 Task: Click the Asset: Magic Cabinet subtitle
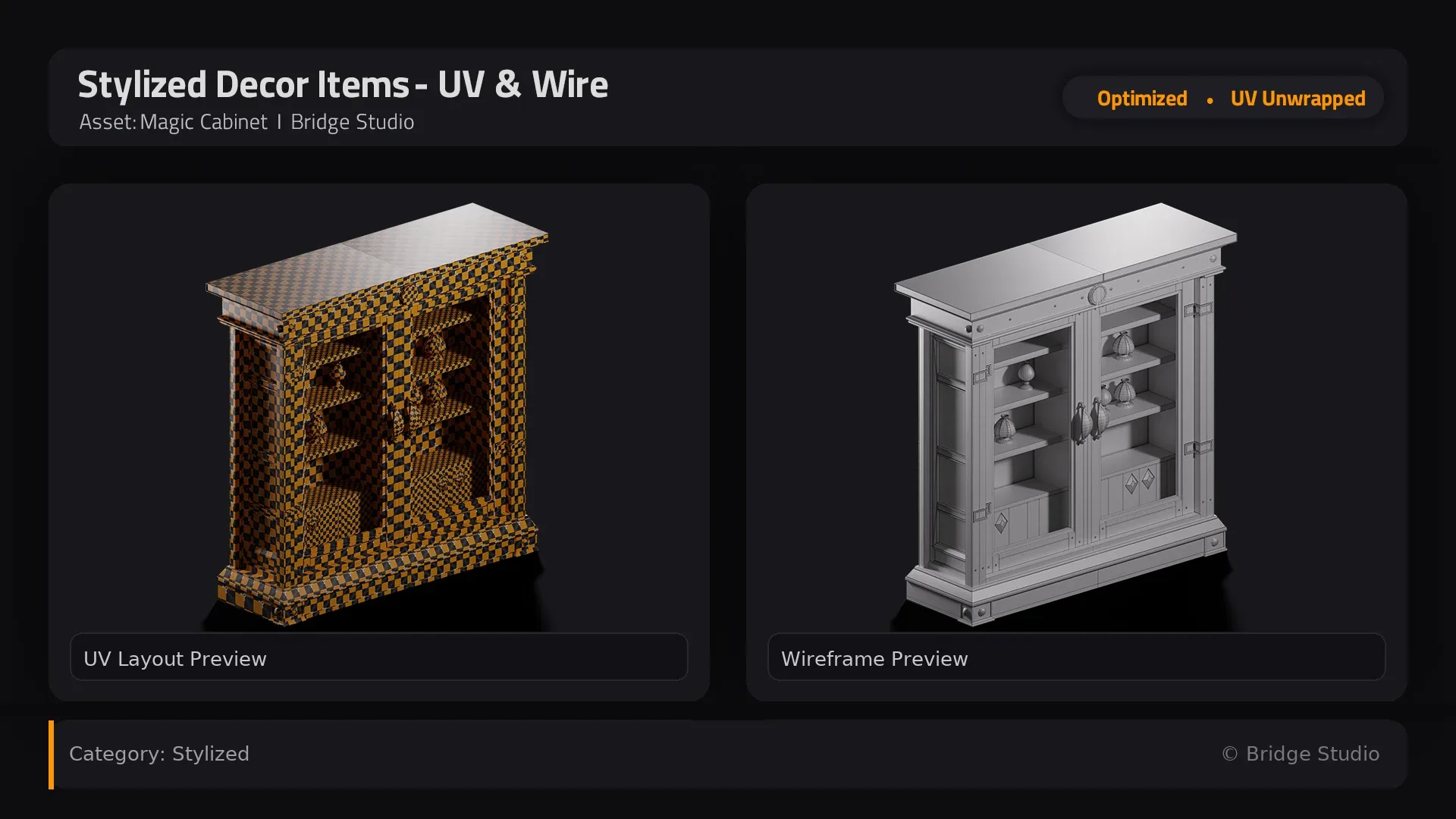point(173,122)
